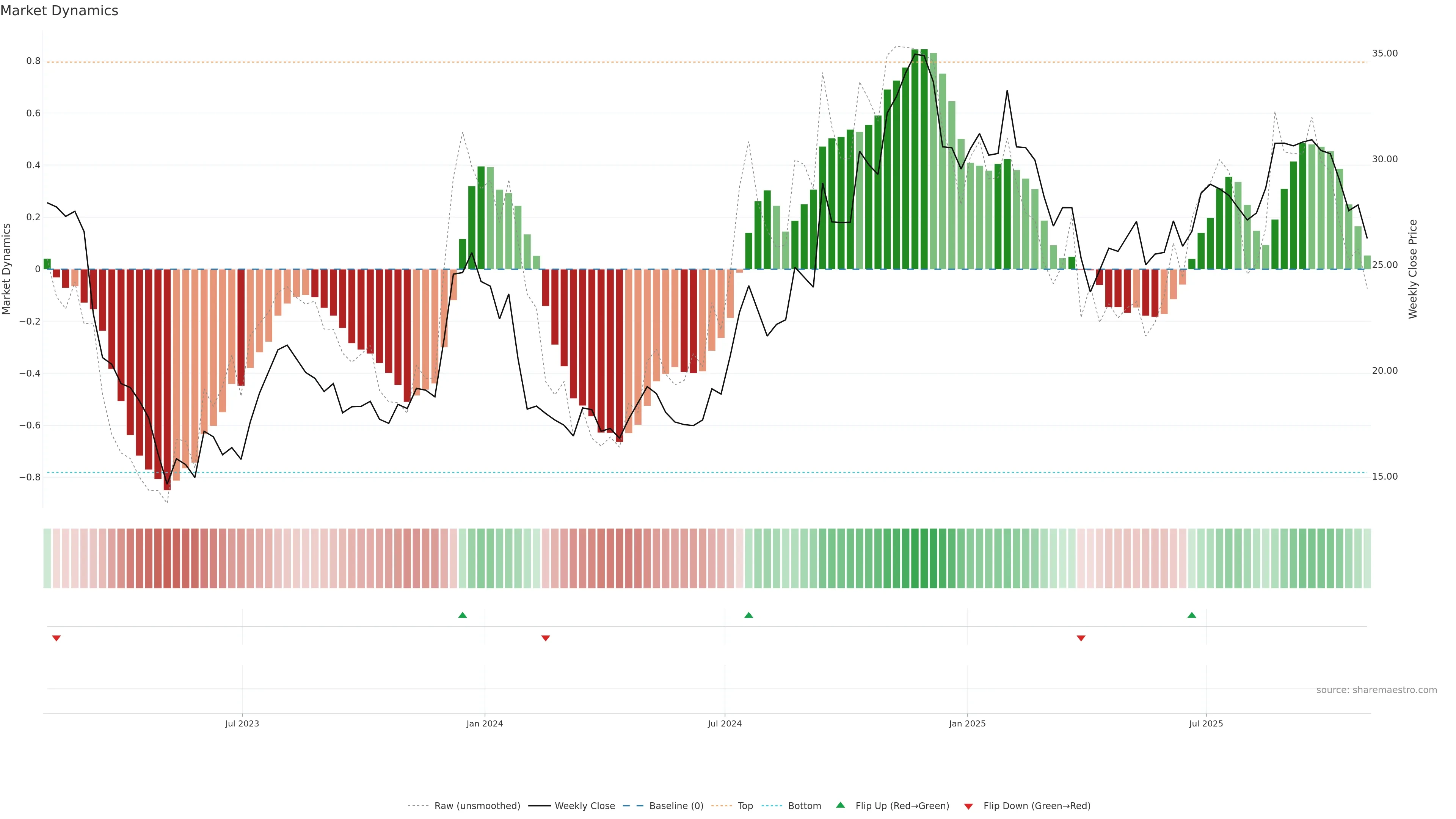Click the green triangle icon in the legend
This screenshot has height=819, width=1456.
pos(841,805)
